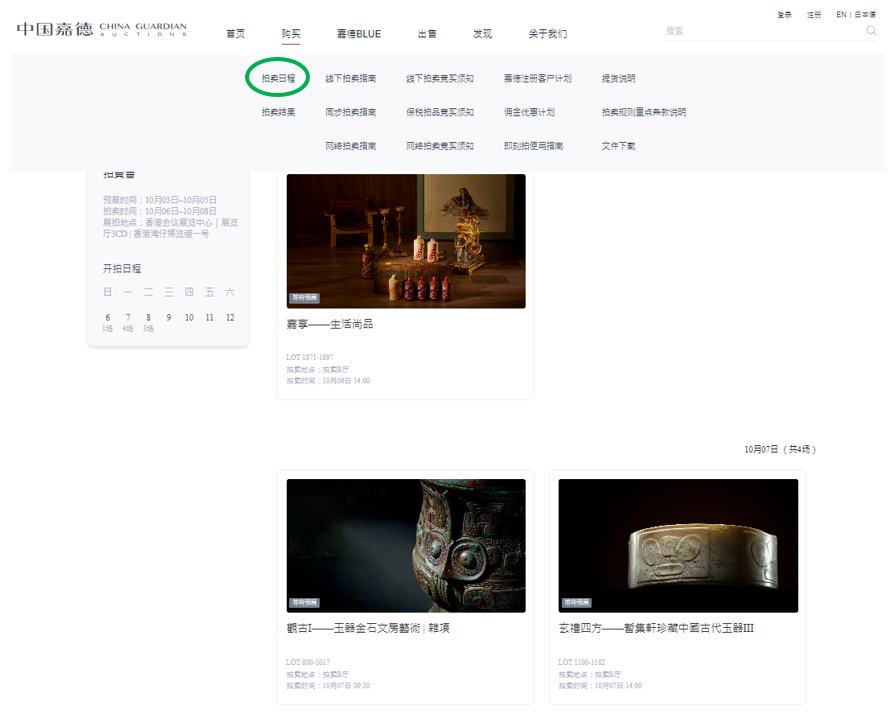Screen dimensions: 893x716
Task: Open the 发现 nav menu
Action: tap(482, 34)
